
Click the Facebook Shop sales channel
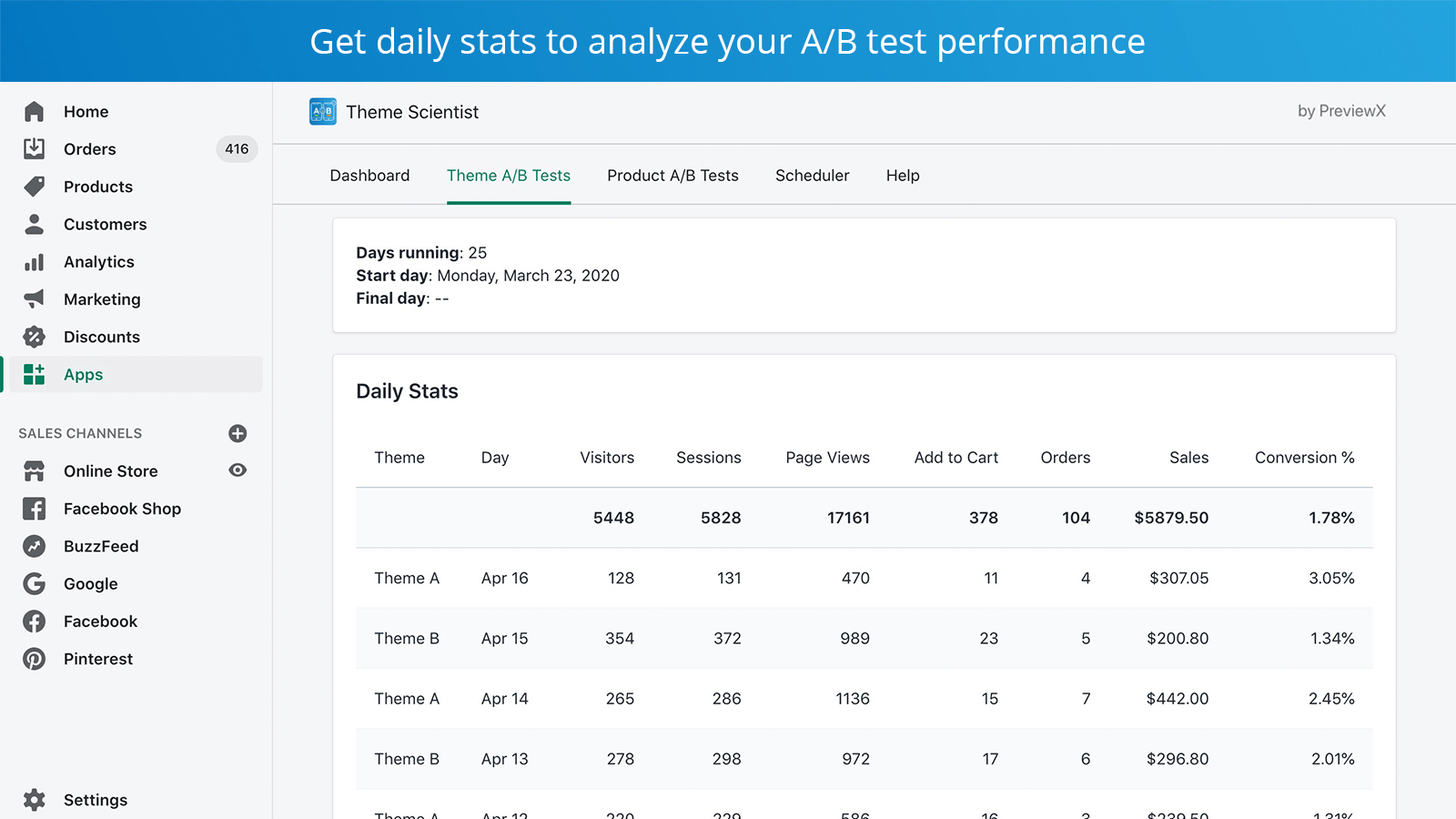[122, 509]
